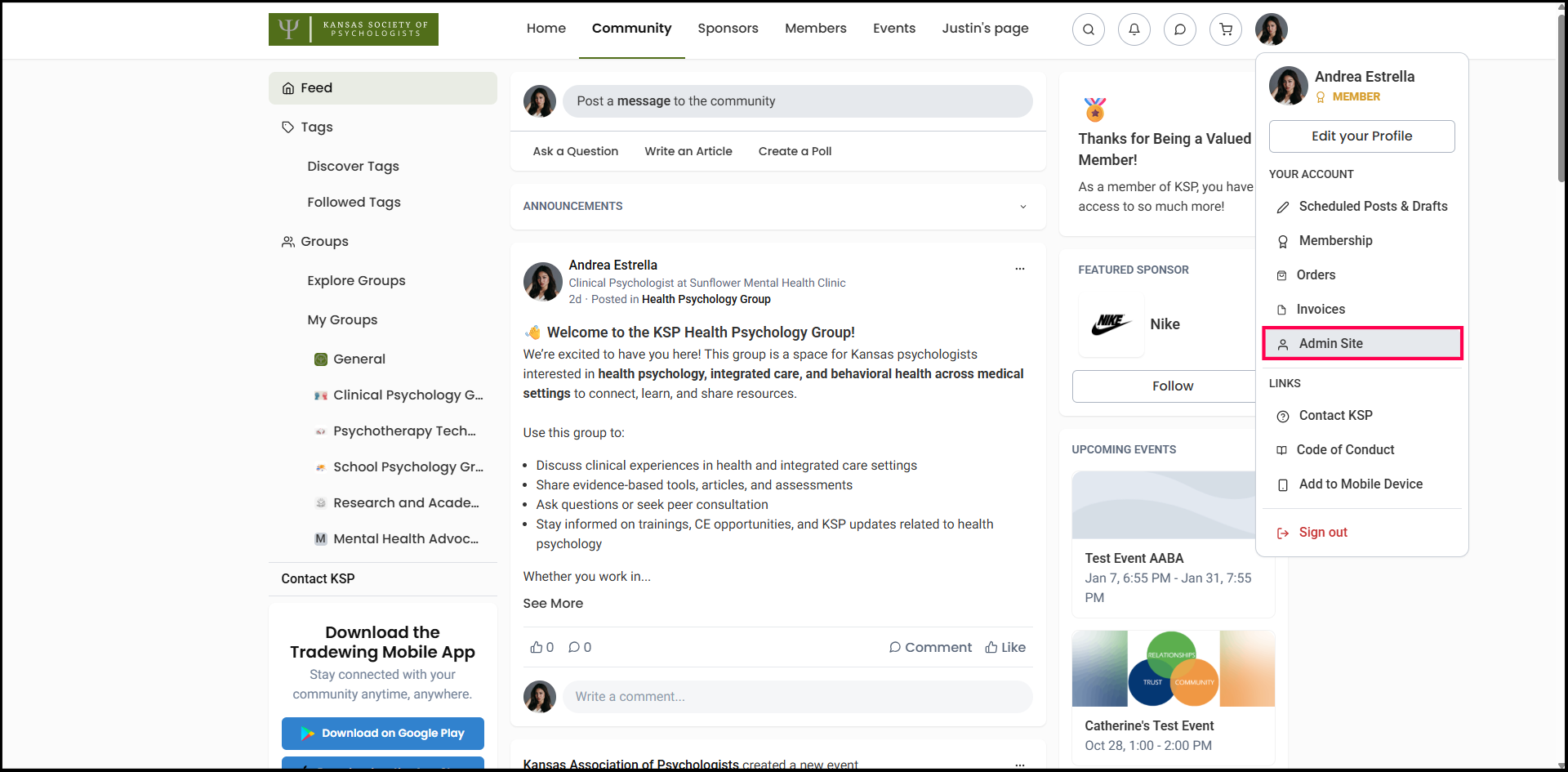Open the three-dot menu on Andrea's post
The height and width of the screenshot is (772, 1568).
(1019, 269)
